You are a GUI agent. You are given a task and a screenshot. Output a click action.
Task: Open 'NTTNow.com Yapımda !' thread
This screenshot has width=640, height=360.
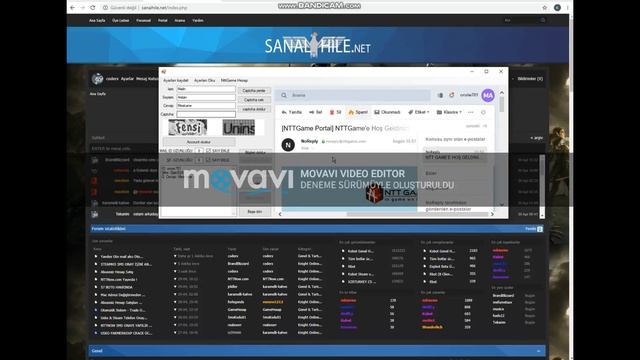tap(119, 279)
